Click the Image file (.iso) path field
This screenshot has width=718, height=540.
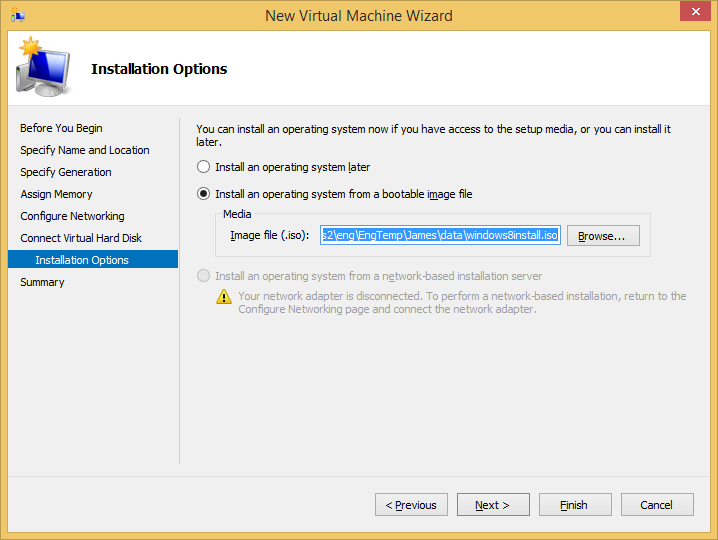pyautogui.click(x=440, y=236)
